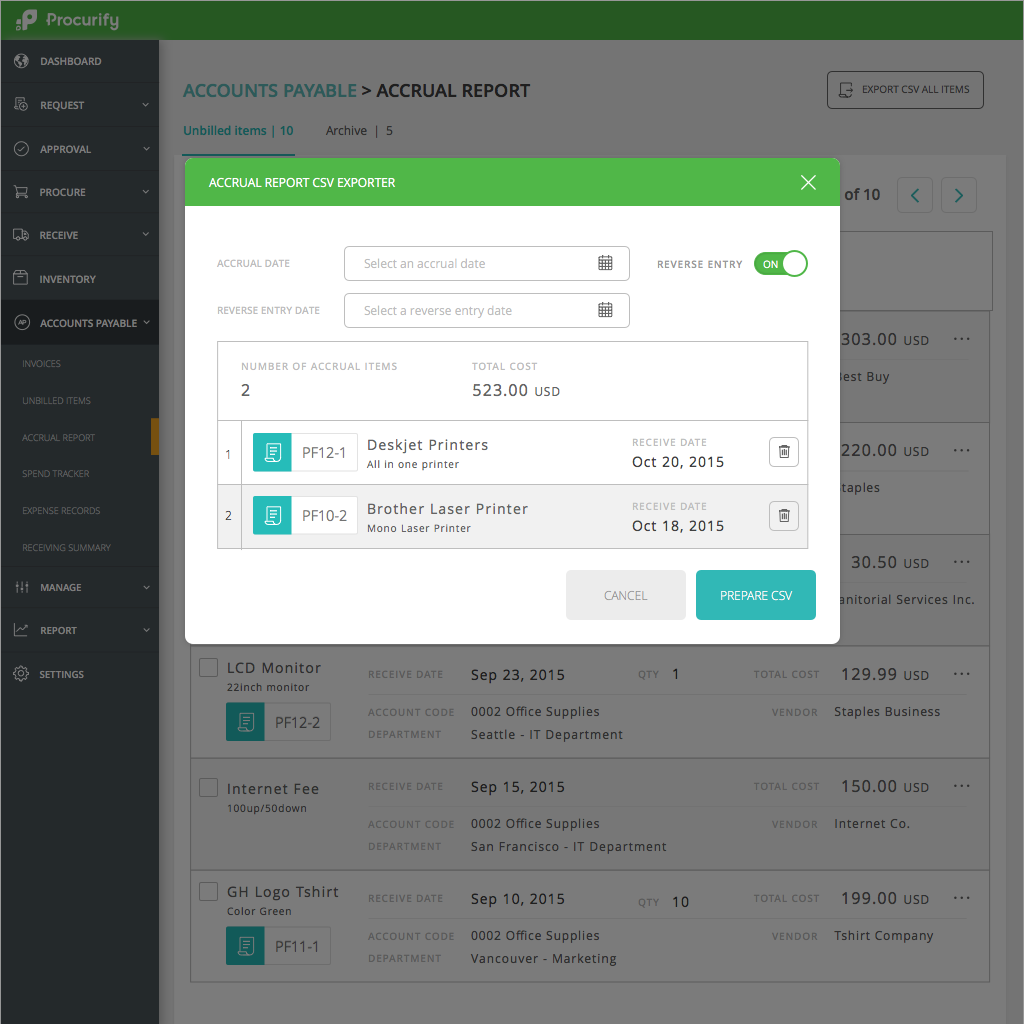The height and width of the screenshot is (1024, 1024).
Task: Expand the Request menu chevron
Action: (x=146, y=104)
